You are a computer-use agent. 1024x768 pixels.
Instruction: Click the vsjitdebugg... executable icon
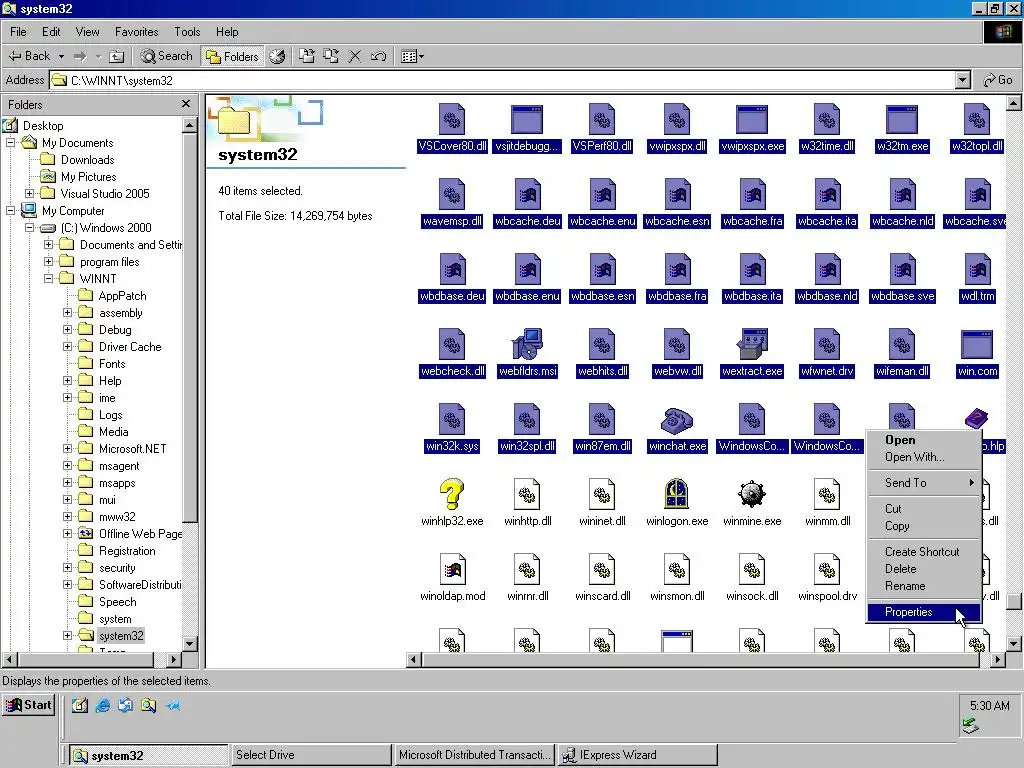[527, 120]
